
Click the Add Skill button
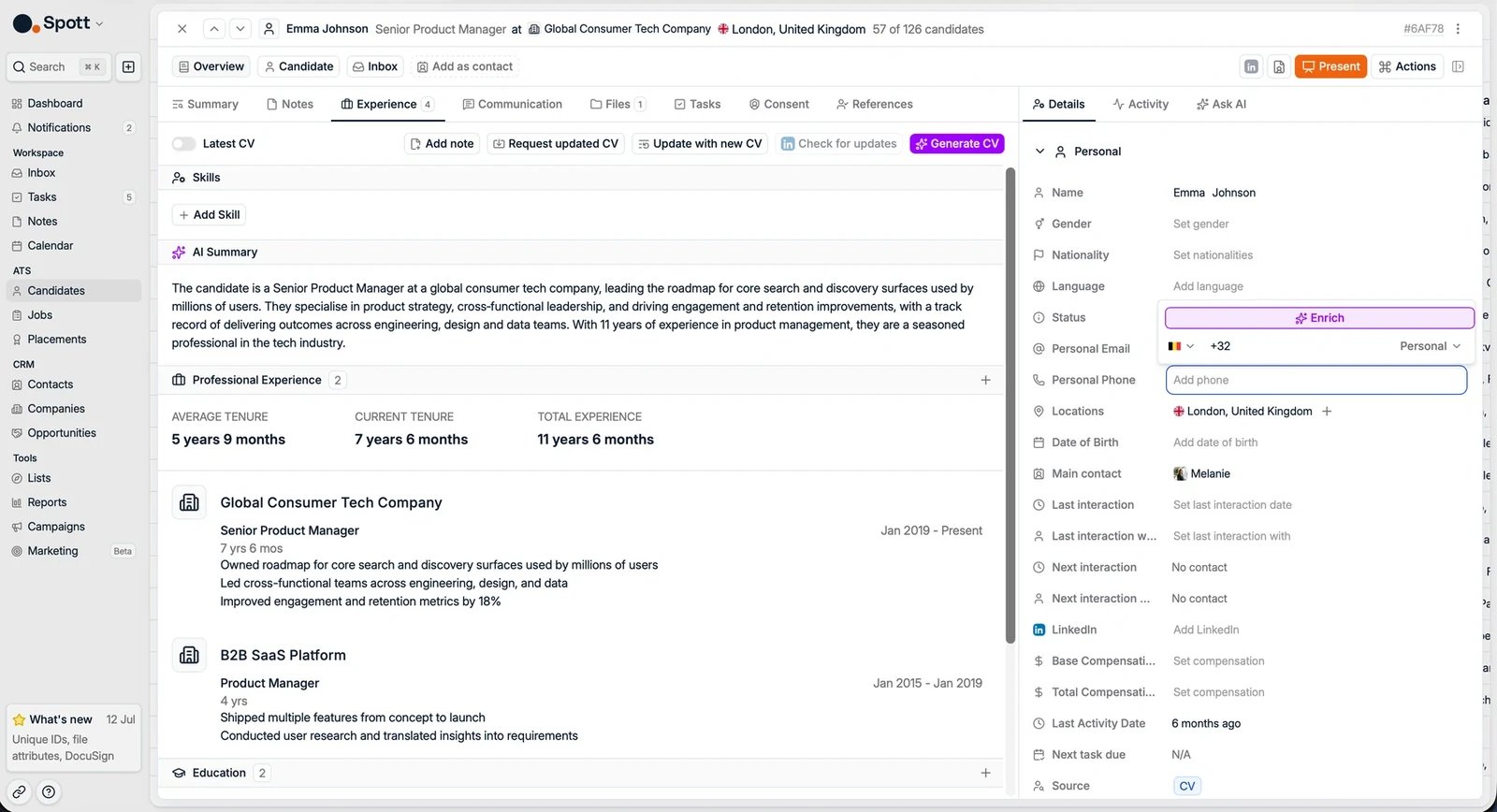pyautogui.click(x=210, y=214)
